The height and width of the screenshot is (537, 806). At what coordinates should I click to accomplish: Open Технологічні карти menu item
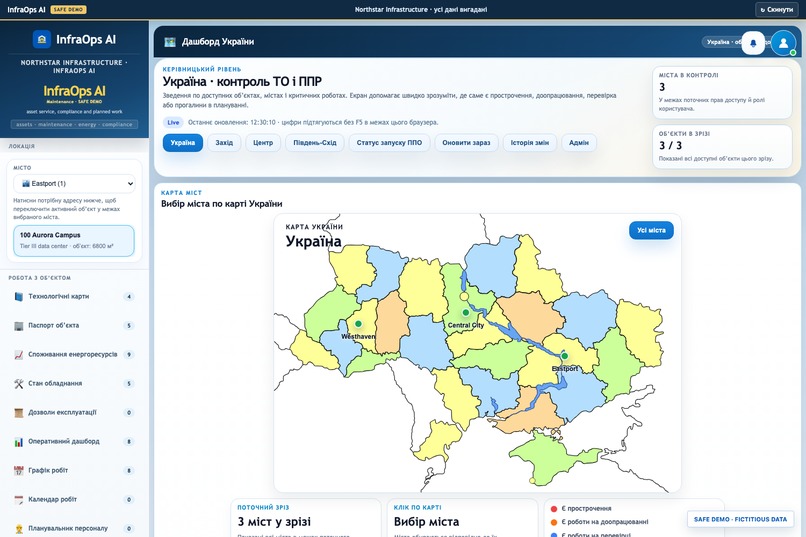coord(74,297)
